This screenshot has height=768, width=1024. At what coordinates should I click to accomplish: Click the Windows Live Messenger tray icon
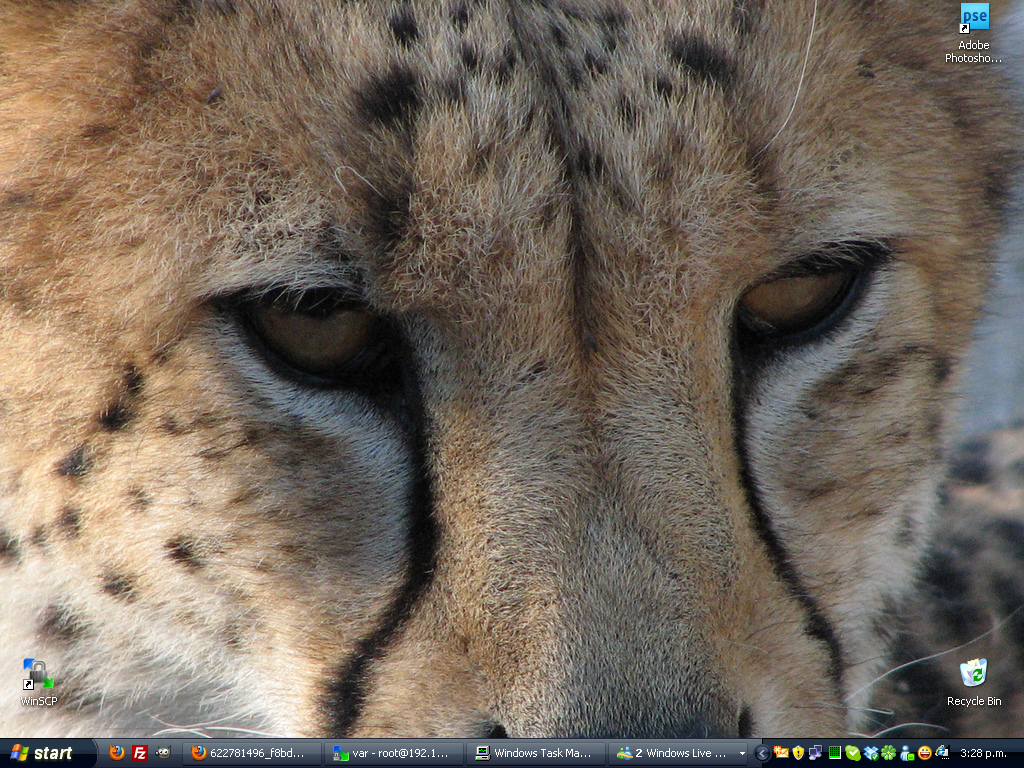[906, 753]
